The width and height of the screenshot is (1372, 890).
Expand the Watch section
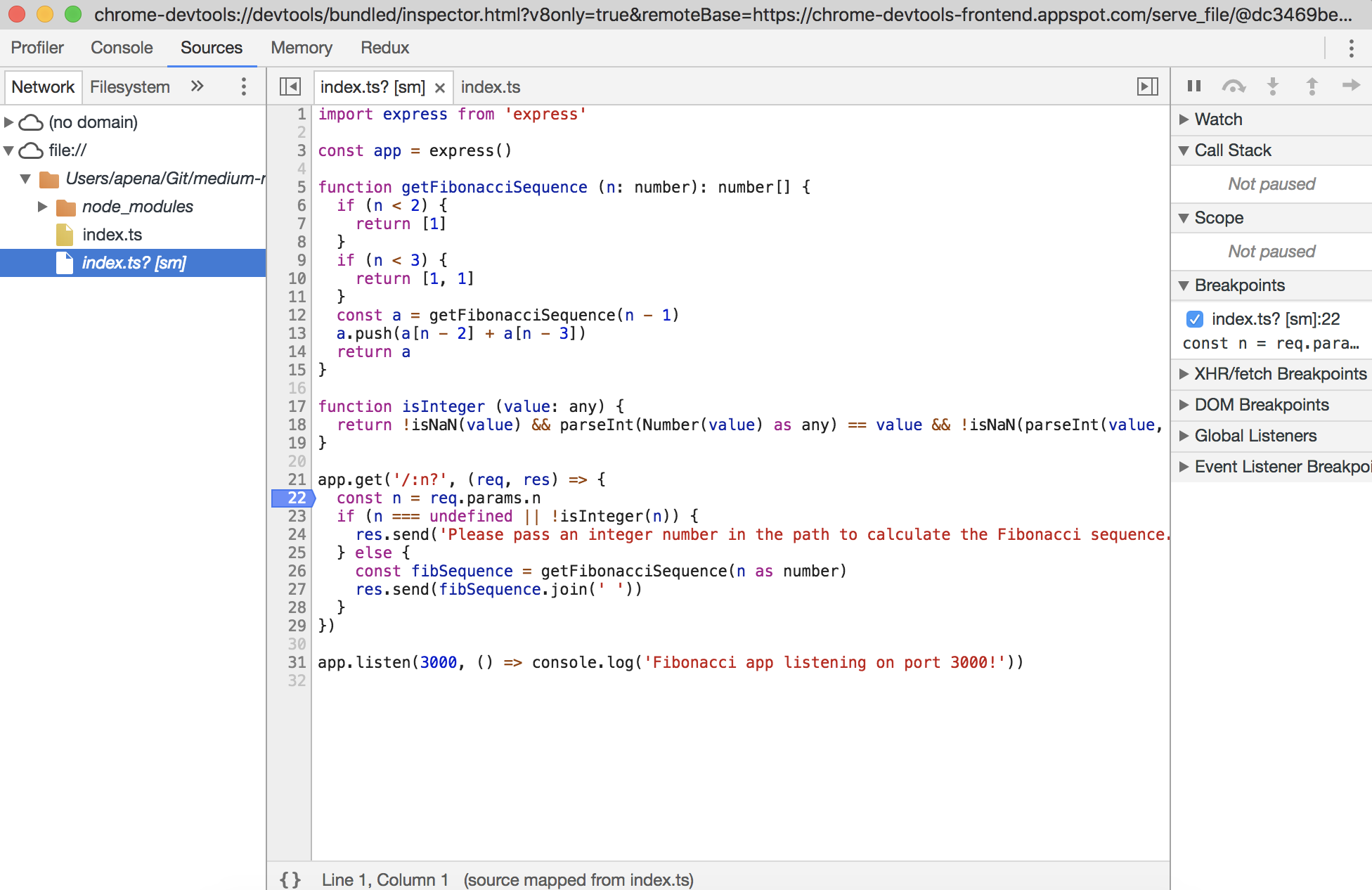pos(1219,120)
